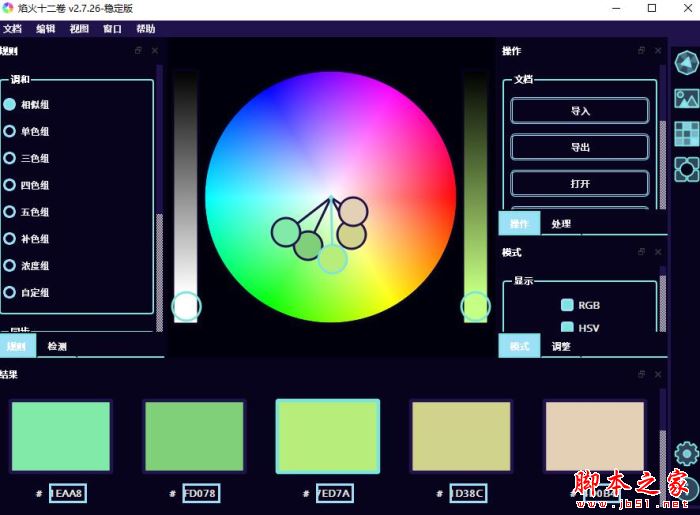
Task: Select the 三色组 radio option
Action: pos(26,158)
